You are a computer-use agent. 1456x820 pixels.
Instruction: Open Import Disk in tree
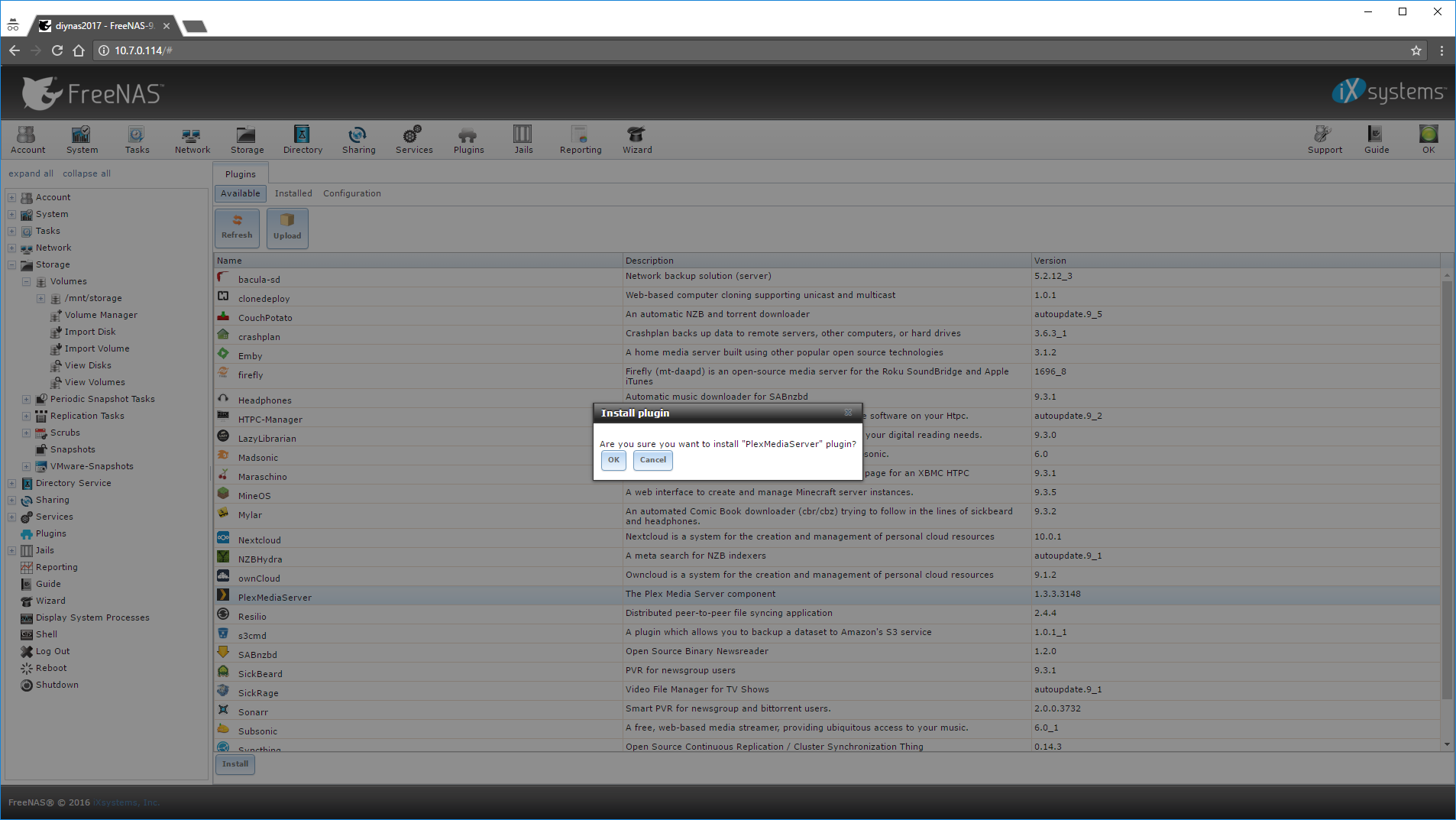coord(90,332)
